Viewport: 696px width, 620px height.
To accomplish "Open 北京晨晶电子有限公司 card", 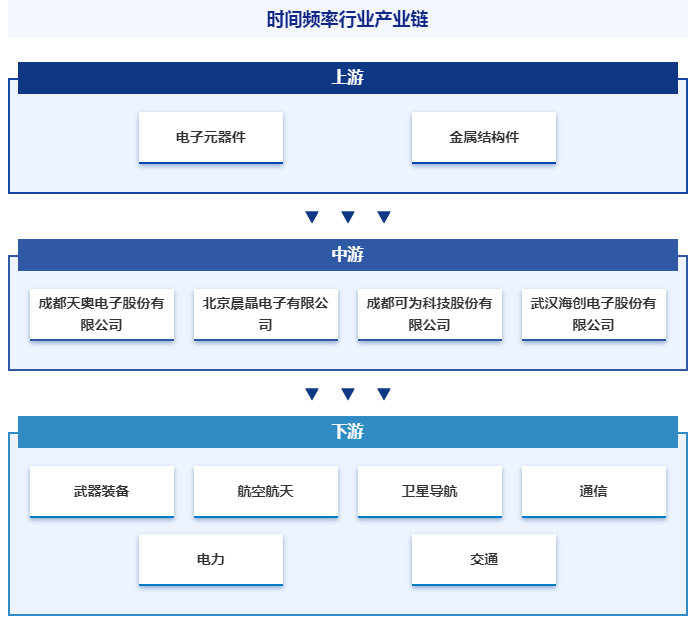I will tap(266, 315).
